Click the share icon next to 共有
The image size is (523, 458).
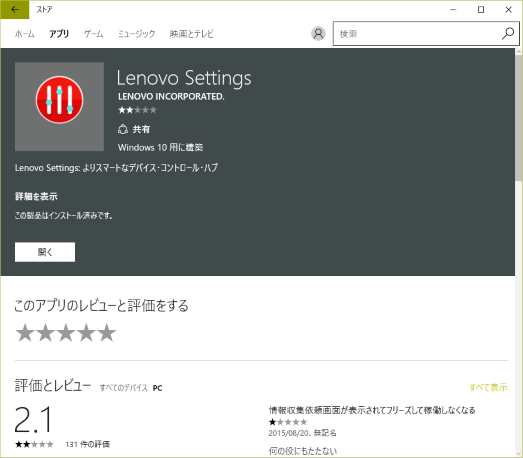[123, 129]
